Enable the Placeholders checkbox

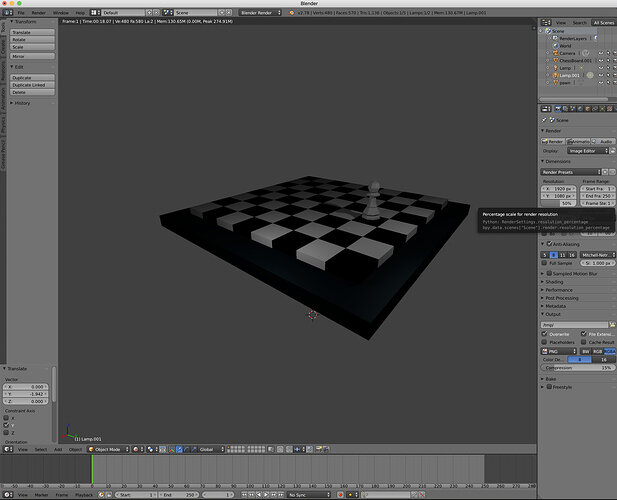tap(544, 342)
